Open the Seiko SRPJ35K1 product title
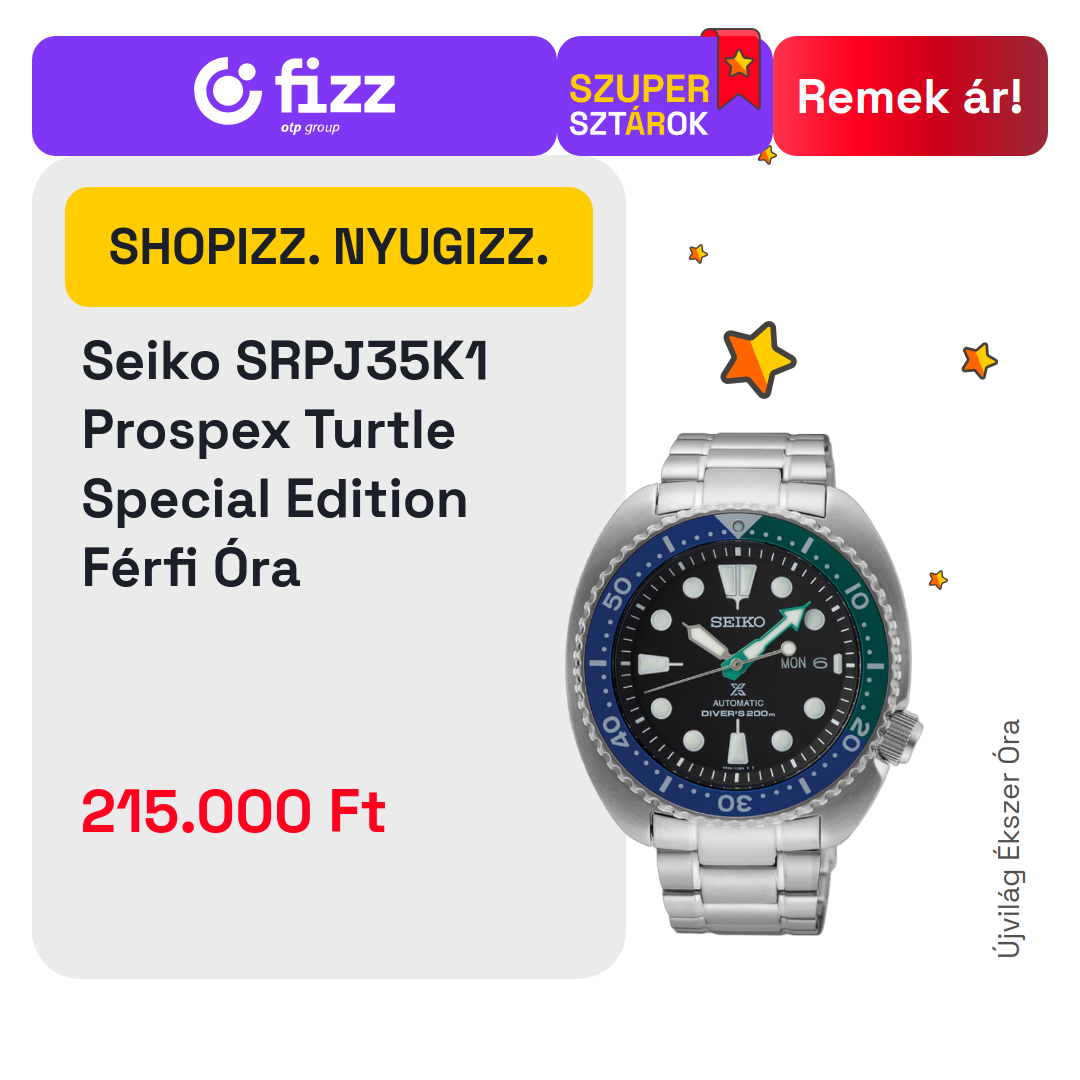Screen dimensions: 1080x1080 (x=285, y=464)
